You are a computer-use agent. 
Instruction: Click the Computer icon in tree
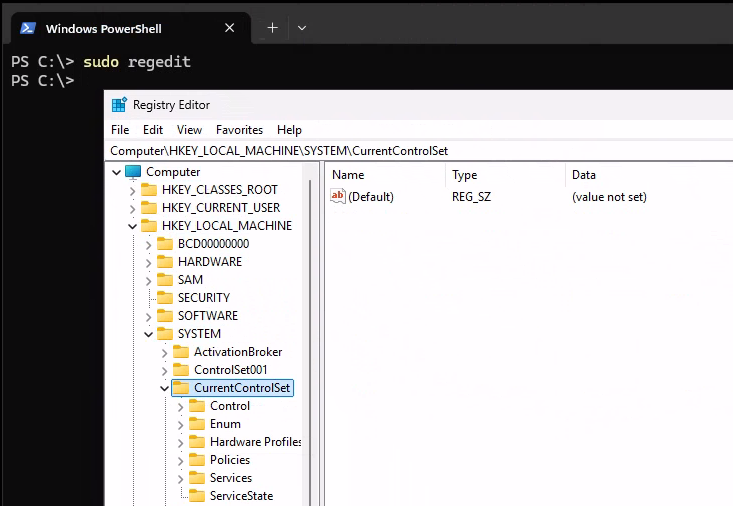[x=133, y=172]
